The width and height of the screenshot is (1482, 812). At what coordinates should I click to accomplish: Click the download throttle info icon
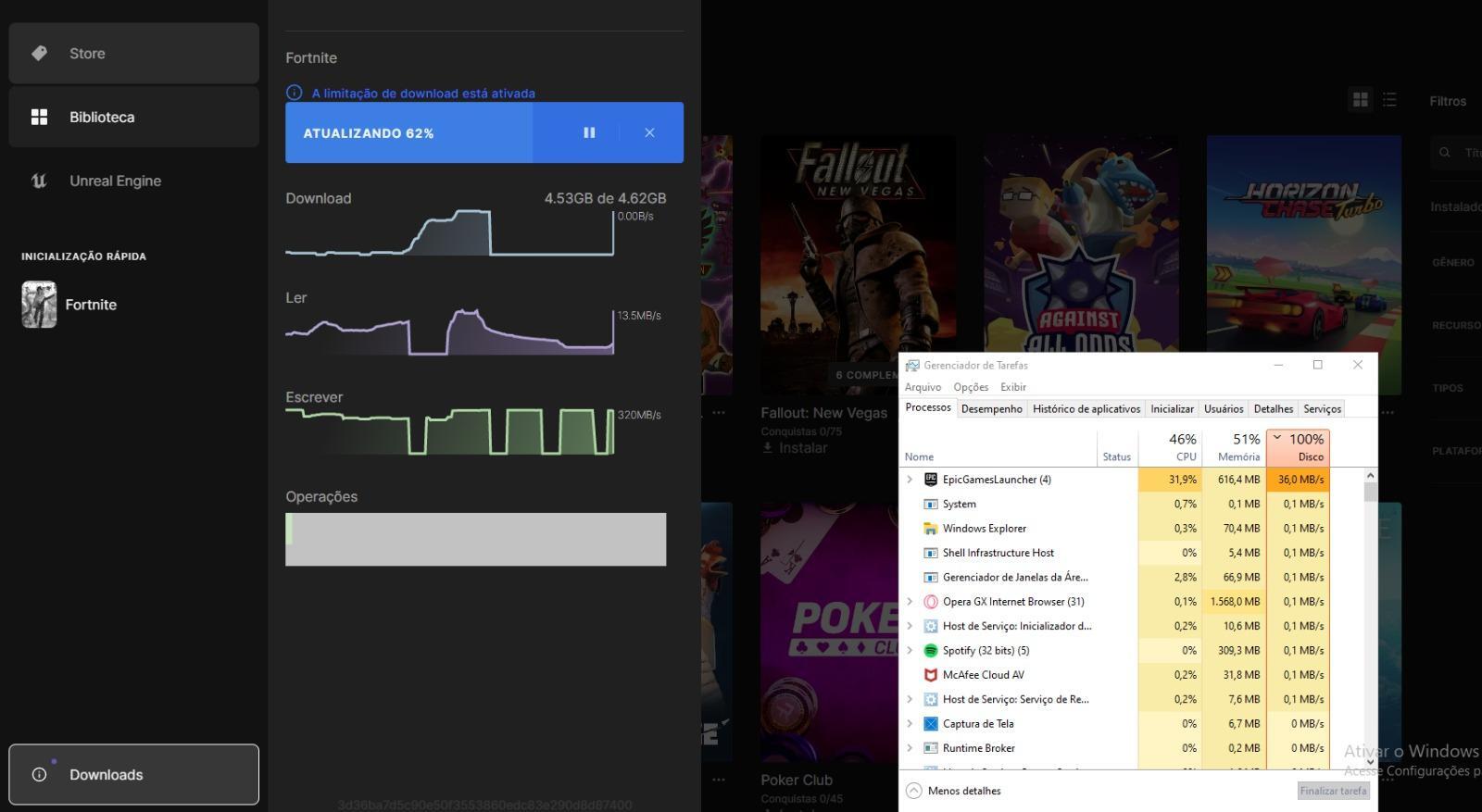(x=295, y=93)
